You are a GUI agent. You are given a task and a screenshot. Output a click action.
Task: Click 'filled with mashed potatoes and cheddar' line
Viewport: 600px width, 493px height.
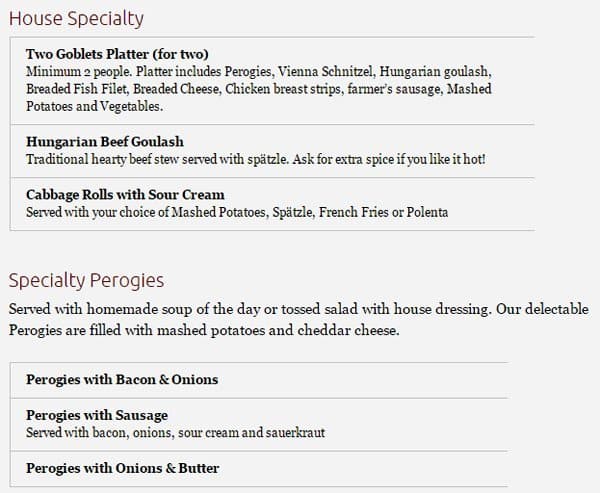[240, 330]
